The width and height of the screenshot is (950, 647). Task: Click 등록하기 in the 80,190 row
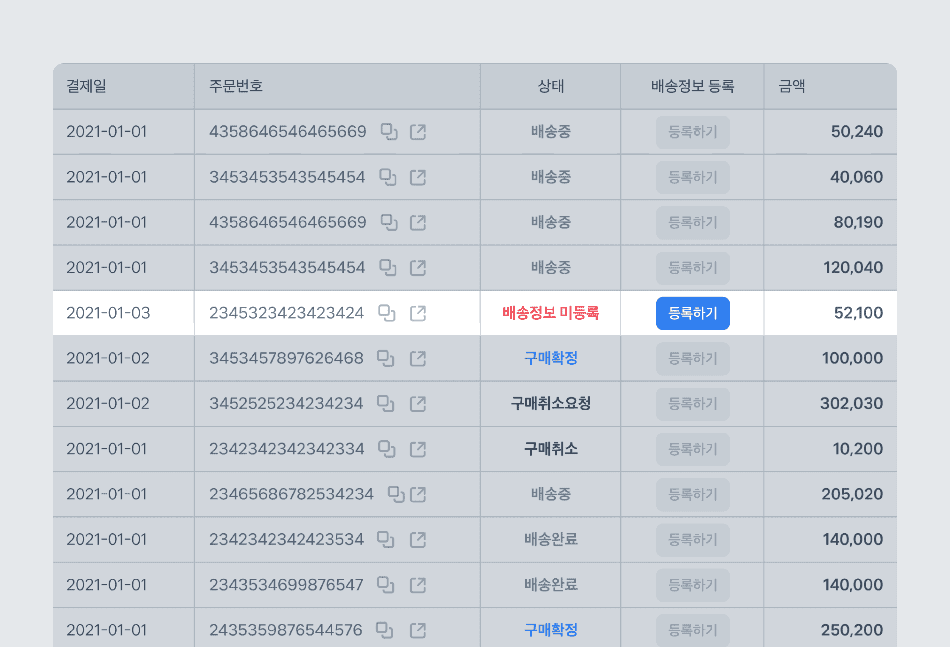point(693,223)
